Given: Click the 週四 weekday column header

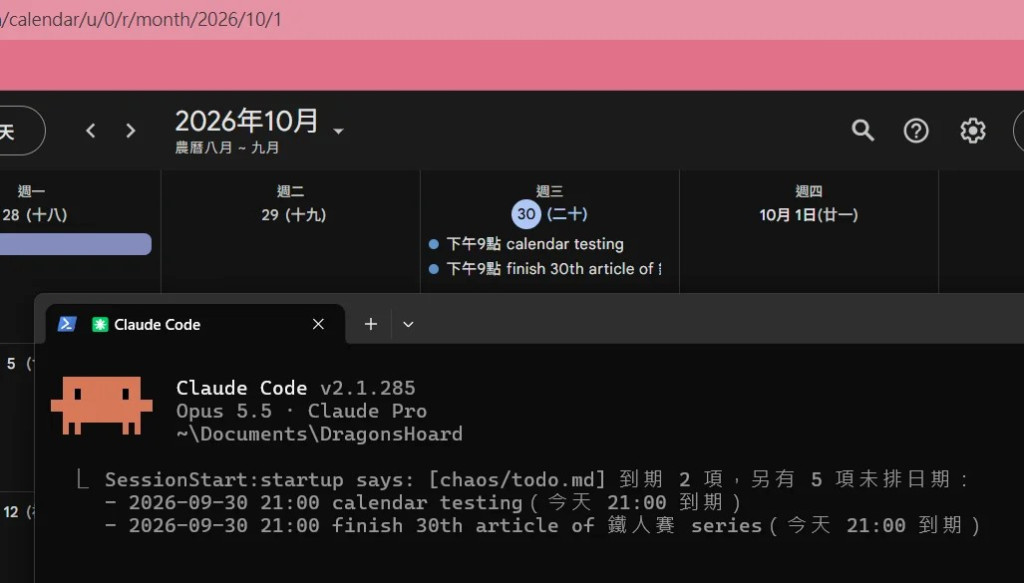Looking at the screenshot, I should pos(808,191).
